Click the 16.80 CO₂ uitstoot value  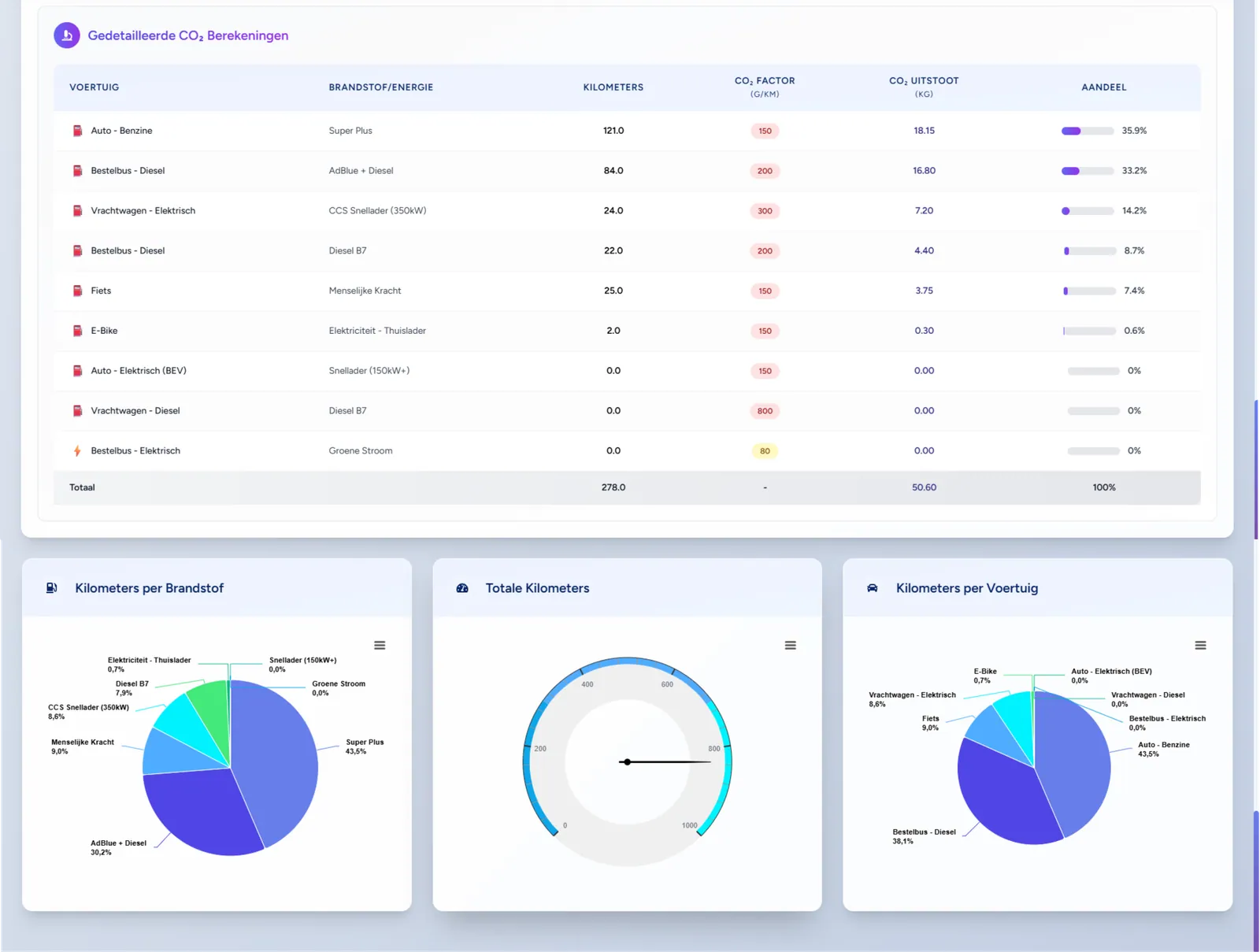tap(924, 171)
